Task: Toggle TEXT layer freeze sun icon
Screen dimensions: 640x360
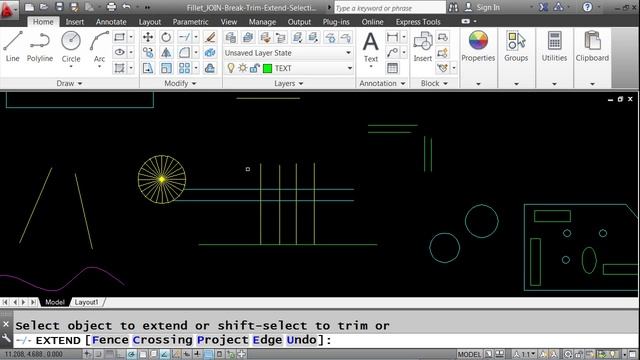Action: (242, 68)
